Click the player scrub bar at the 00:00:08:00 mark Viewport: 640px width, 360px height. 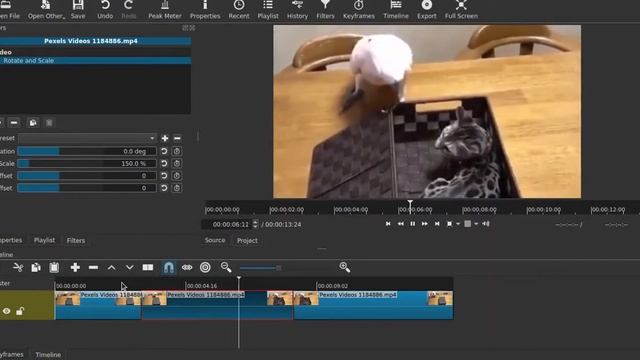tap(462, 209)
